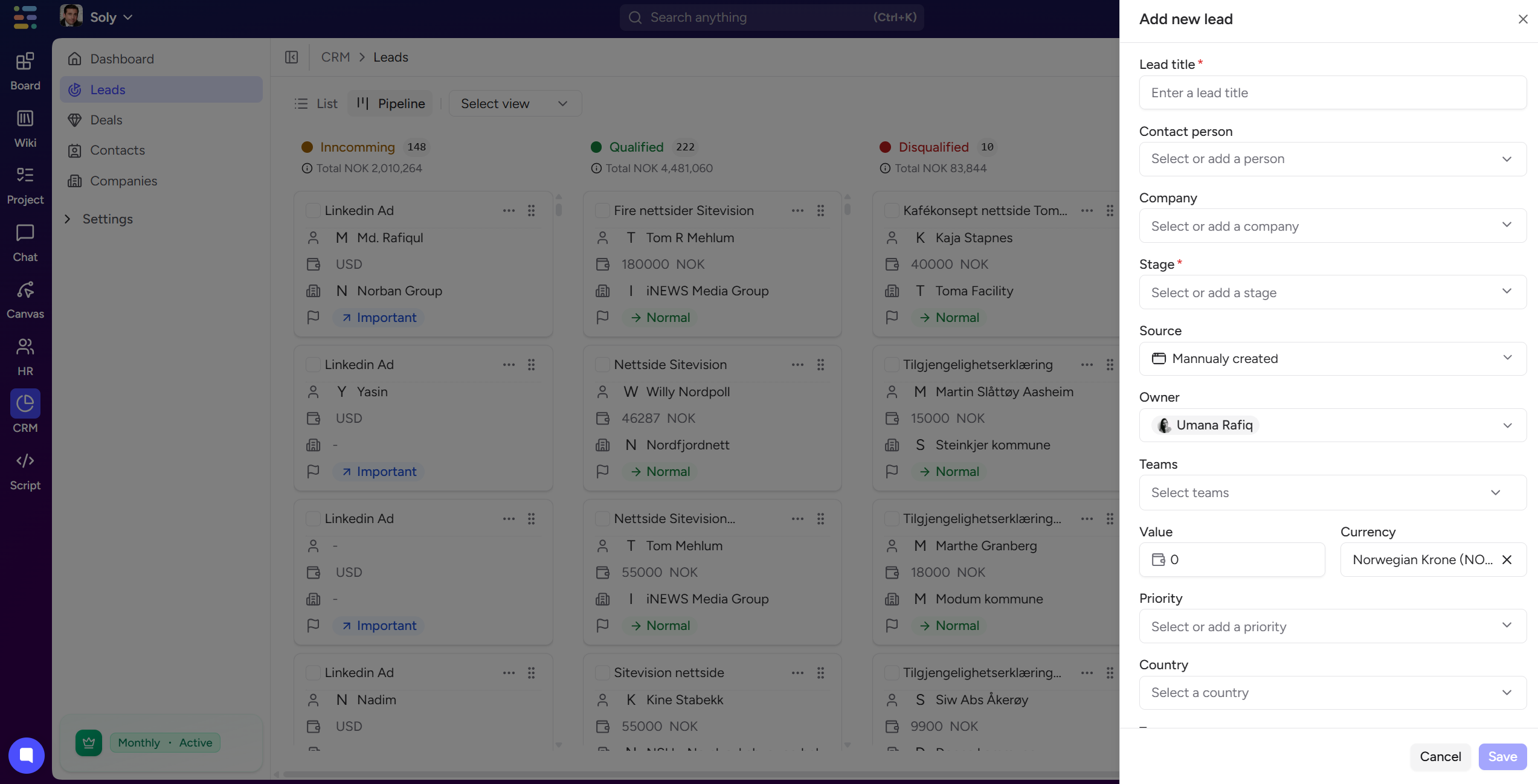
Task: Open the chat bubble support widget
Action: [x=26, y=755]
